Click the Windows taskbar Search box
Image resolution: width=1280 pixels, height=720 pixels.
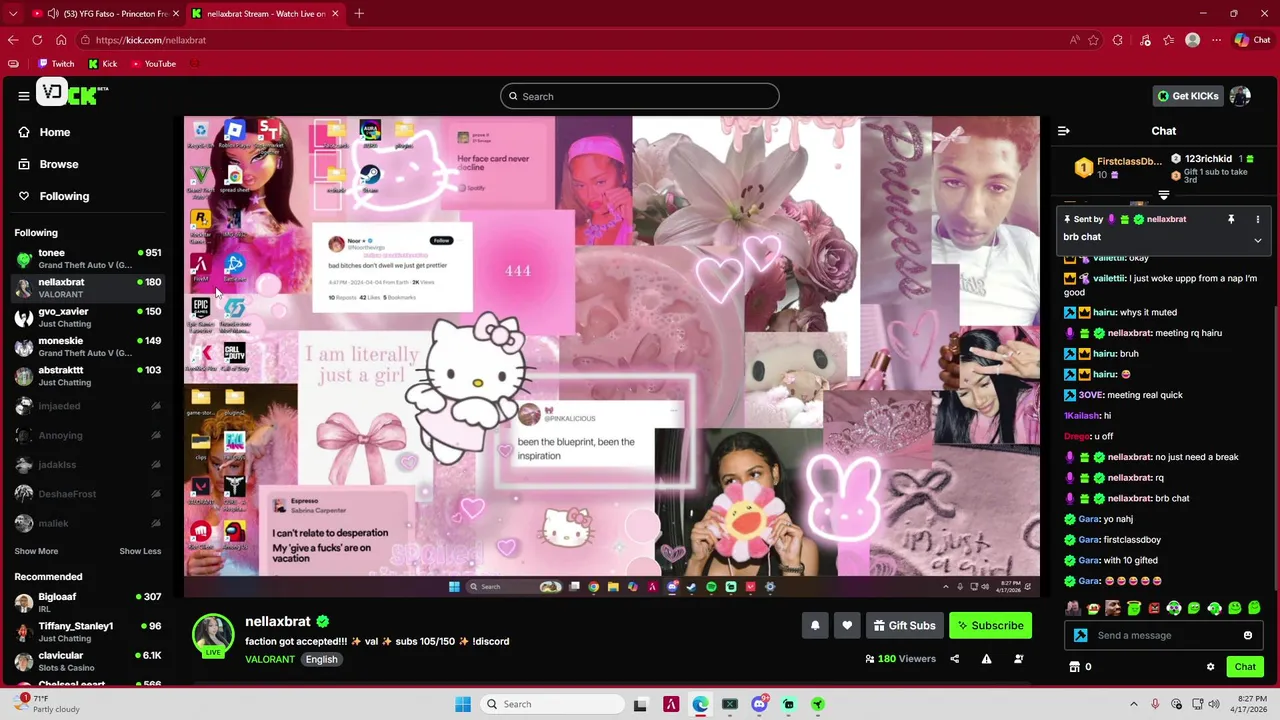(550, 704)
